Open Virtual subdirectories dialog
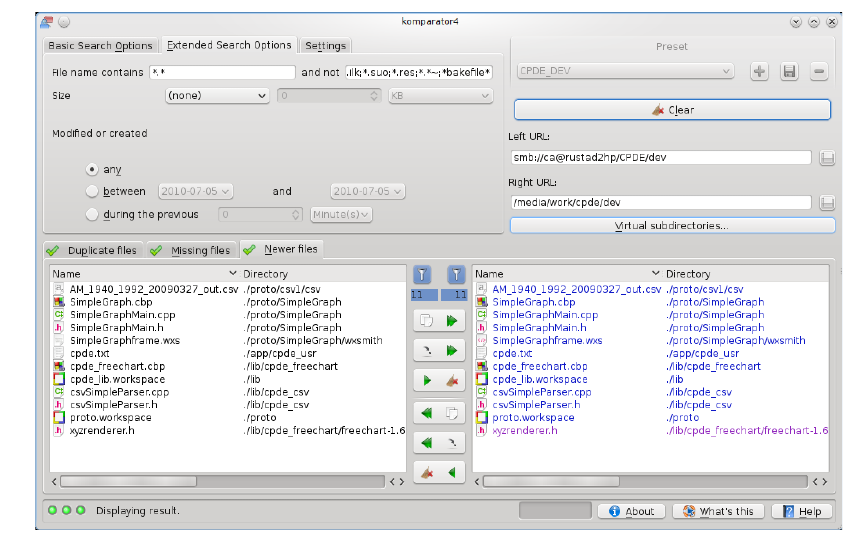 (x=671, y=226)
